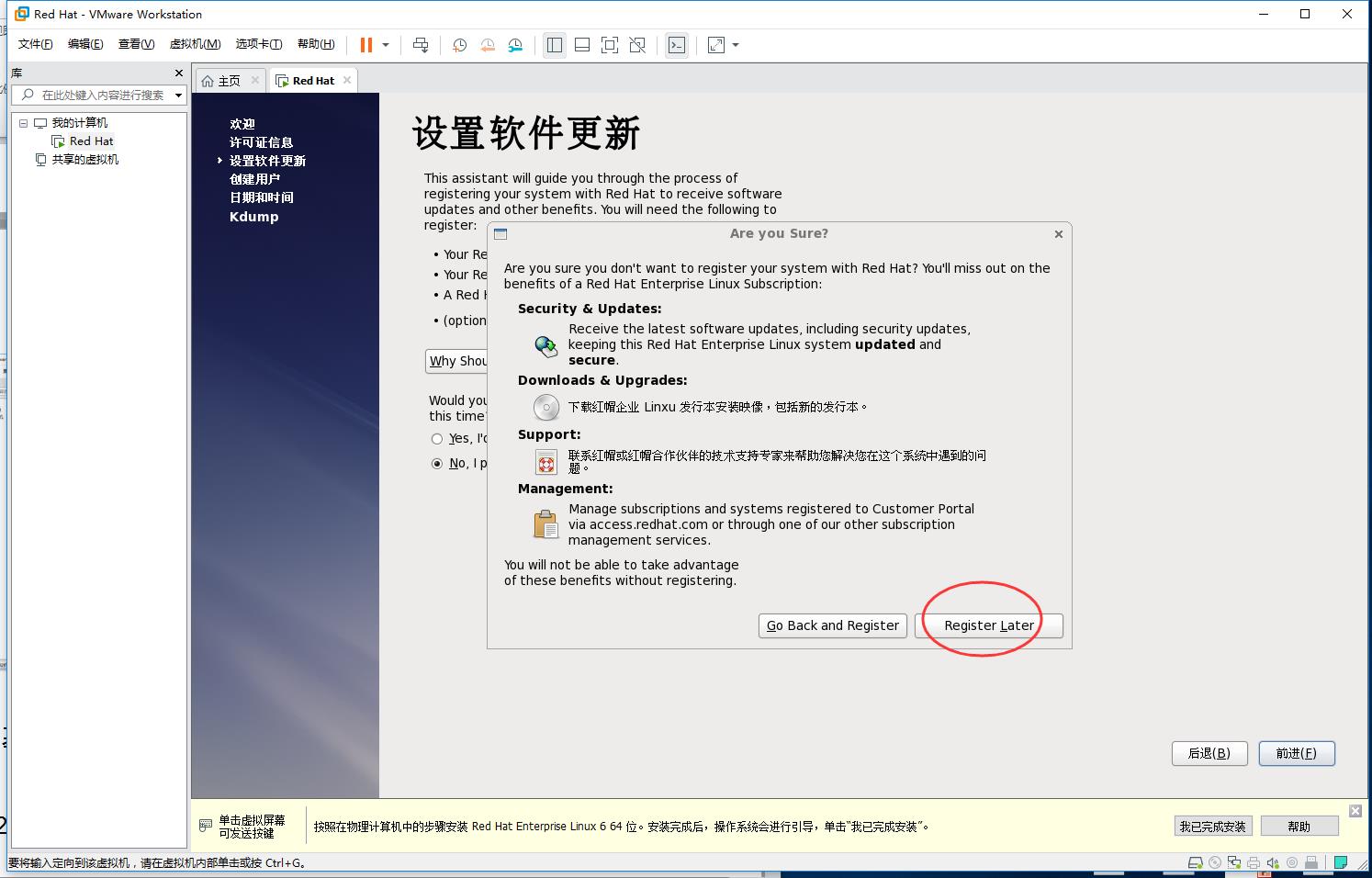Click Register Later button
The width and height of the screenshot is (1372, 878).
(989, 625)
